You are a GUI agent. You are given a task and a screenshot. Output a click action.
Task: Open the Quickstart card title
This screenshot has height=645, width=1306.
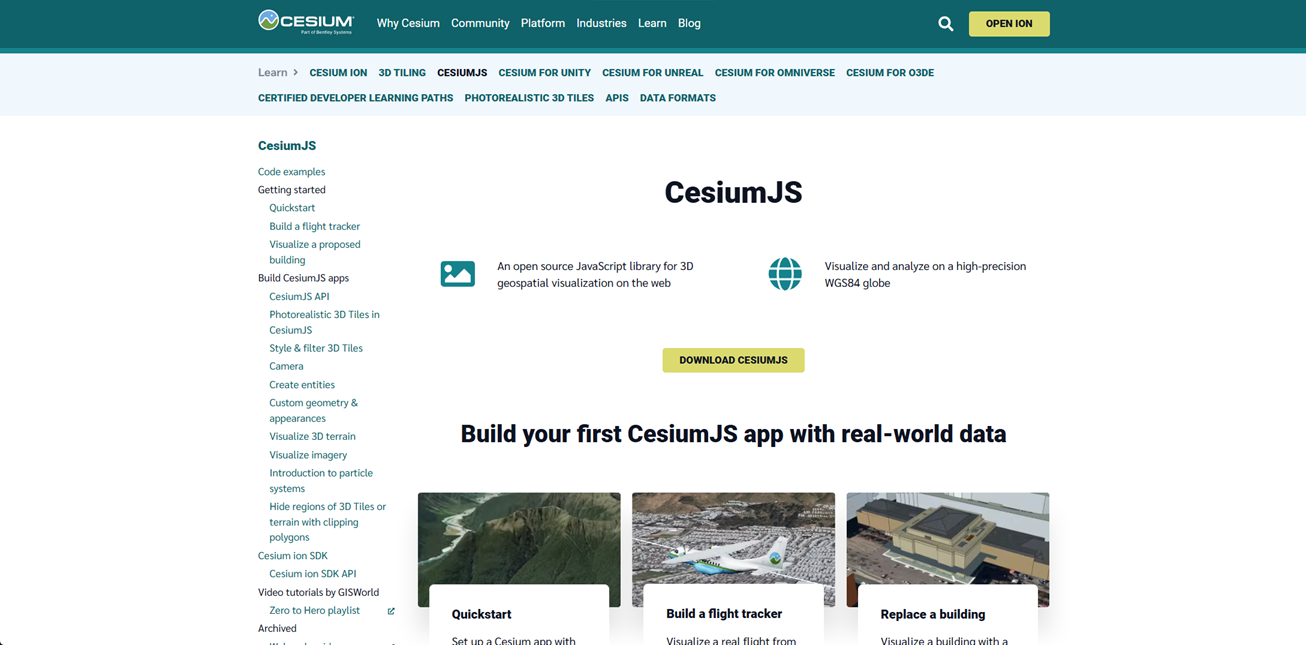481,615
